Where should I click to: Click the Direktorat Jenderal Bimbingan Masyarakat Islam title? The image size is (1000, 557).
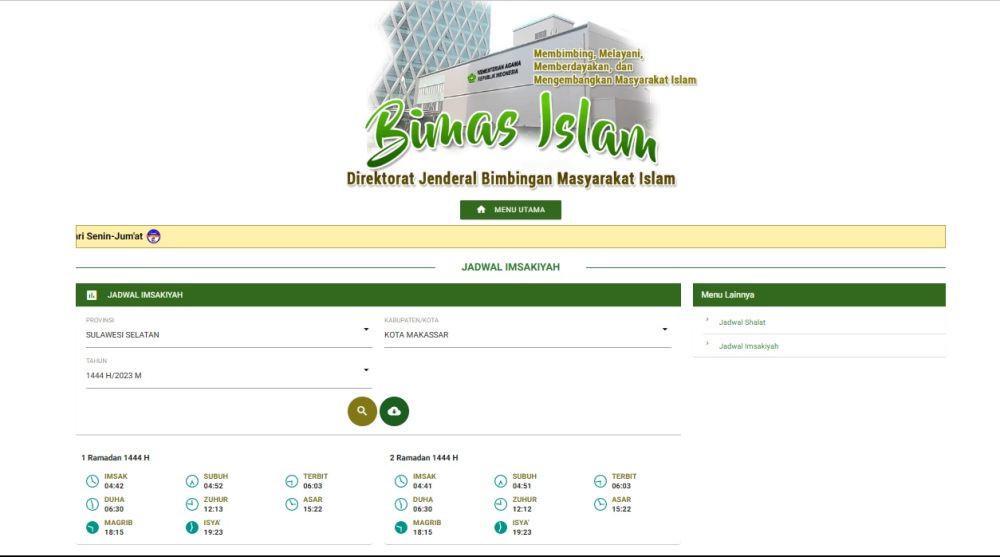(511, 179)
